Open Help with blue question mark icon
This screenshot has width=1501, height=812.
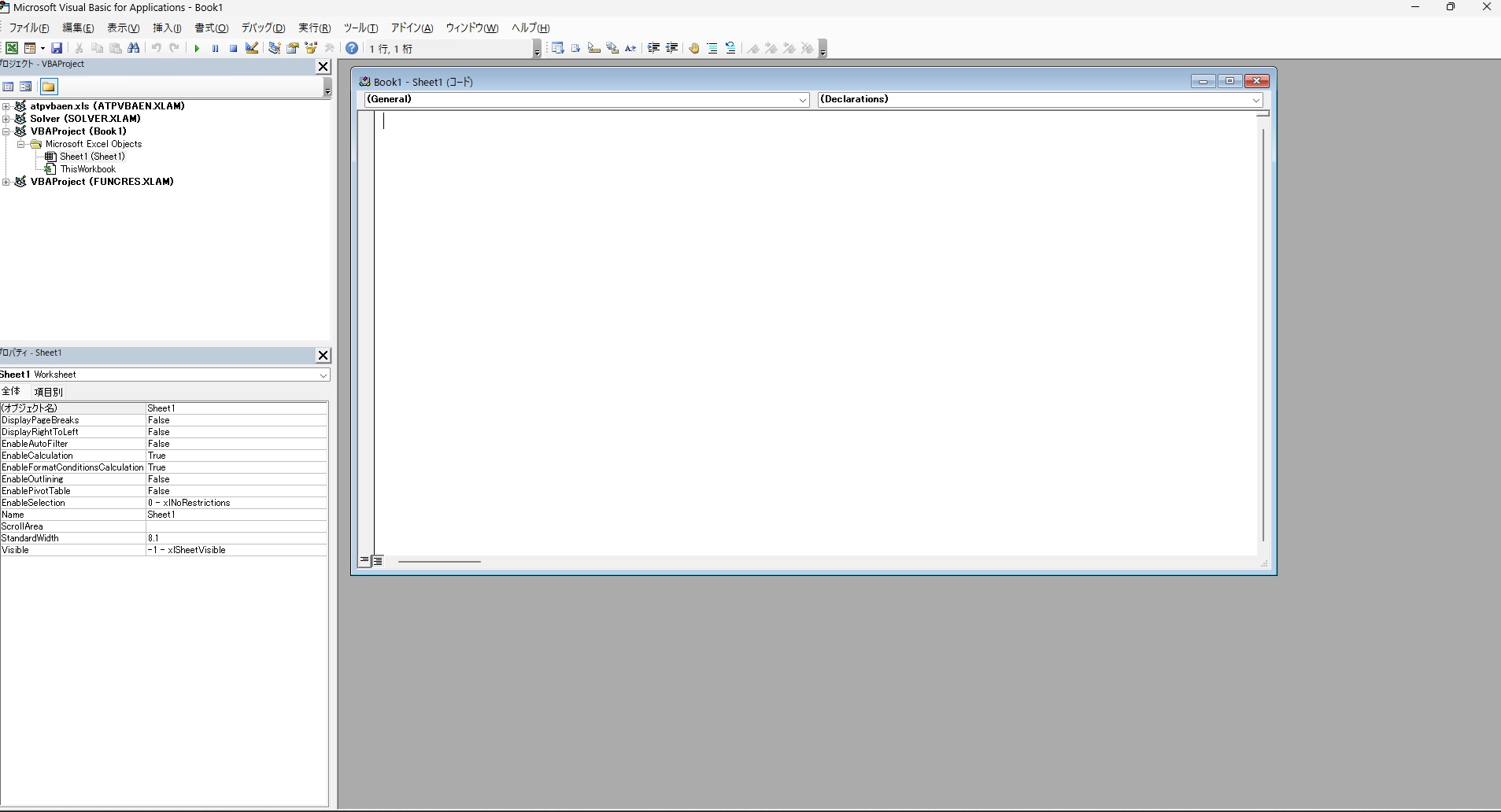point(352,48)
